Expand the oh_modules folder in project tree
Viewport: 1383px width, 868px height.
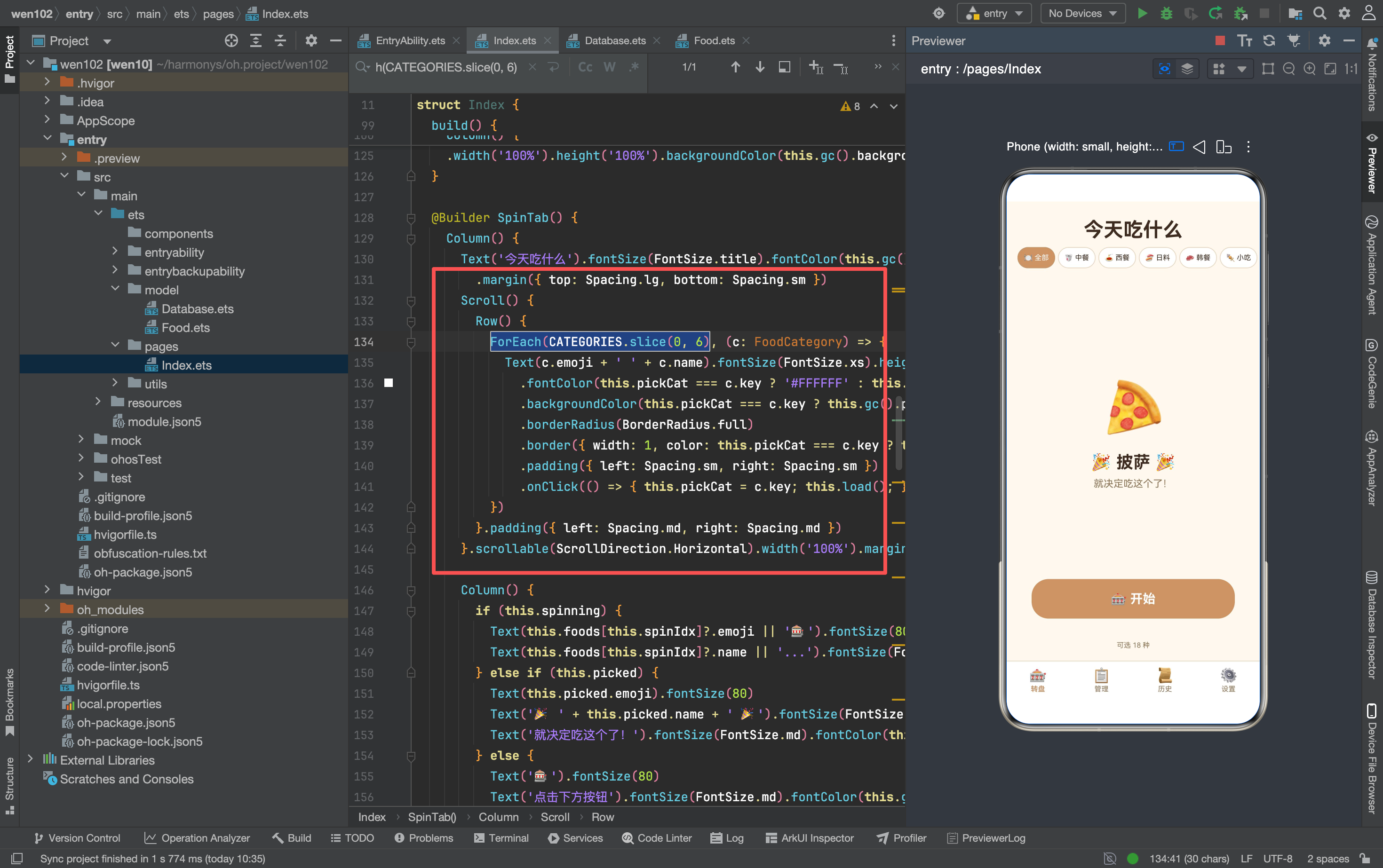(x=47, y=609)
